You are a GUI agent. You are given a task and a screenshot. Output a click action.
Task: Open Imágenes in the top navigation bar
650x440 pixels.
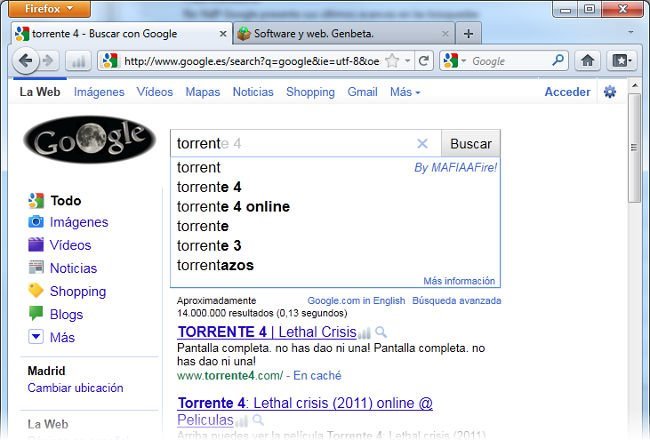click(x=99, y=92)
